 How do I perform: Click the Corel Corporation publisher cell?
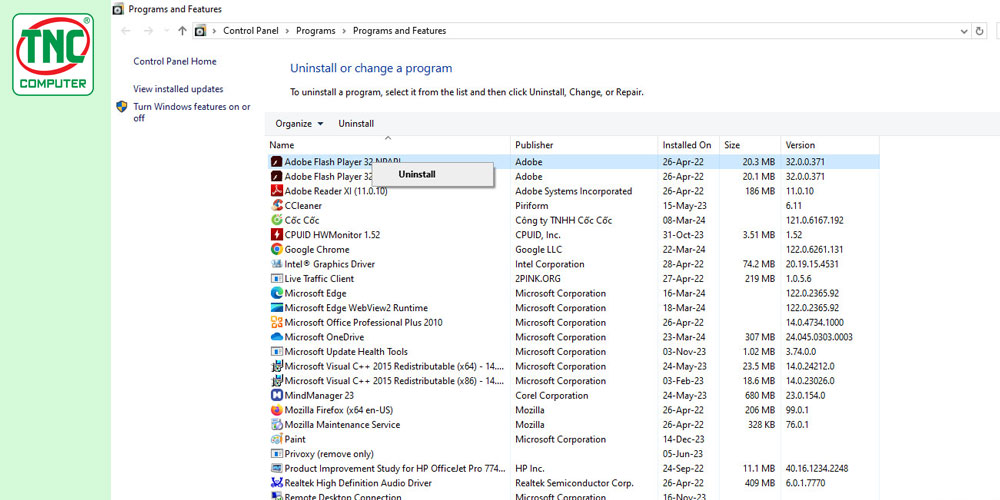point(552,395)
